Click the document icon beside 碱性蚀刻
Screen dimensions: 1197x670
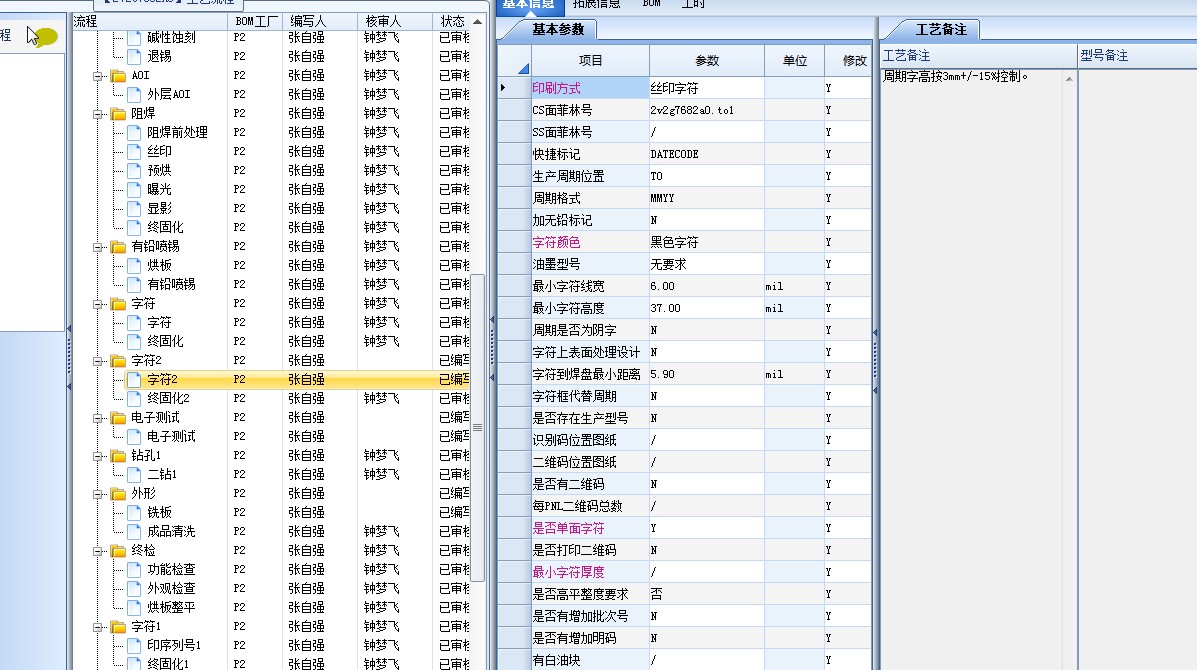[134, 37]
